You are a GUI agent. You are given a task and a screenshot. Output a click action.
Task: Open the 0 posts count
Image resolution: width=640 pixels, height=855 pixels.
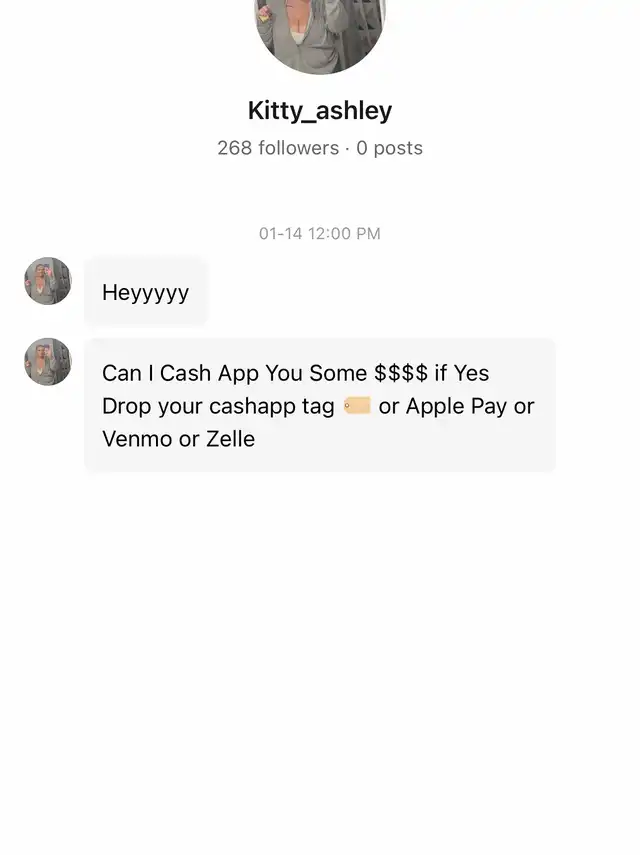pyautogui.click(x=389, y=148)
